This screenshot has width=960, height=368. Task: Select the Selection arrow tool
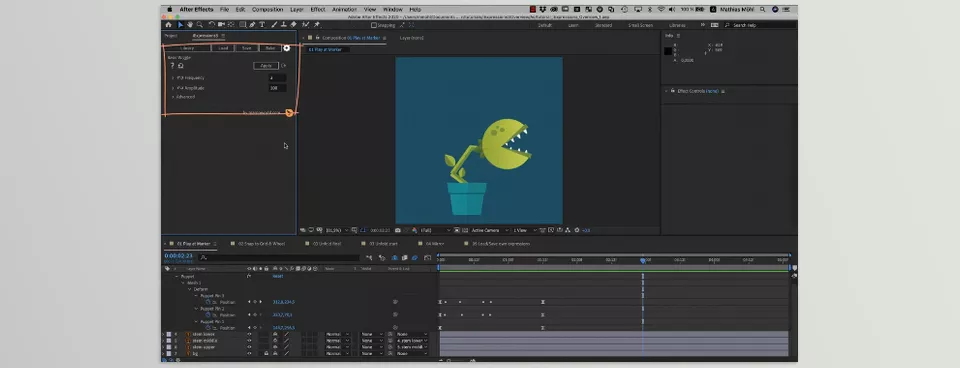coord(180,24)
